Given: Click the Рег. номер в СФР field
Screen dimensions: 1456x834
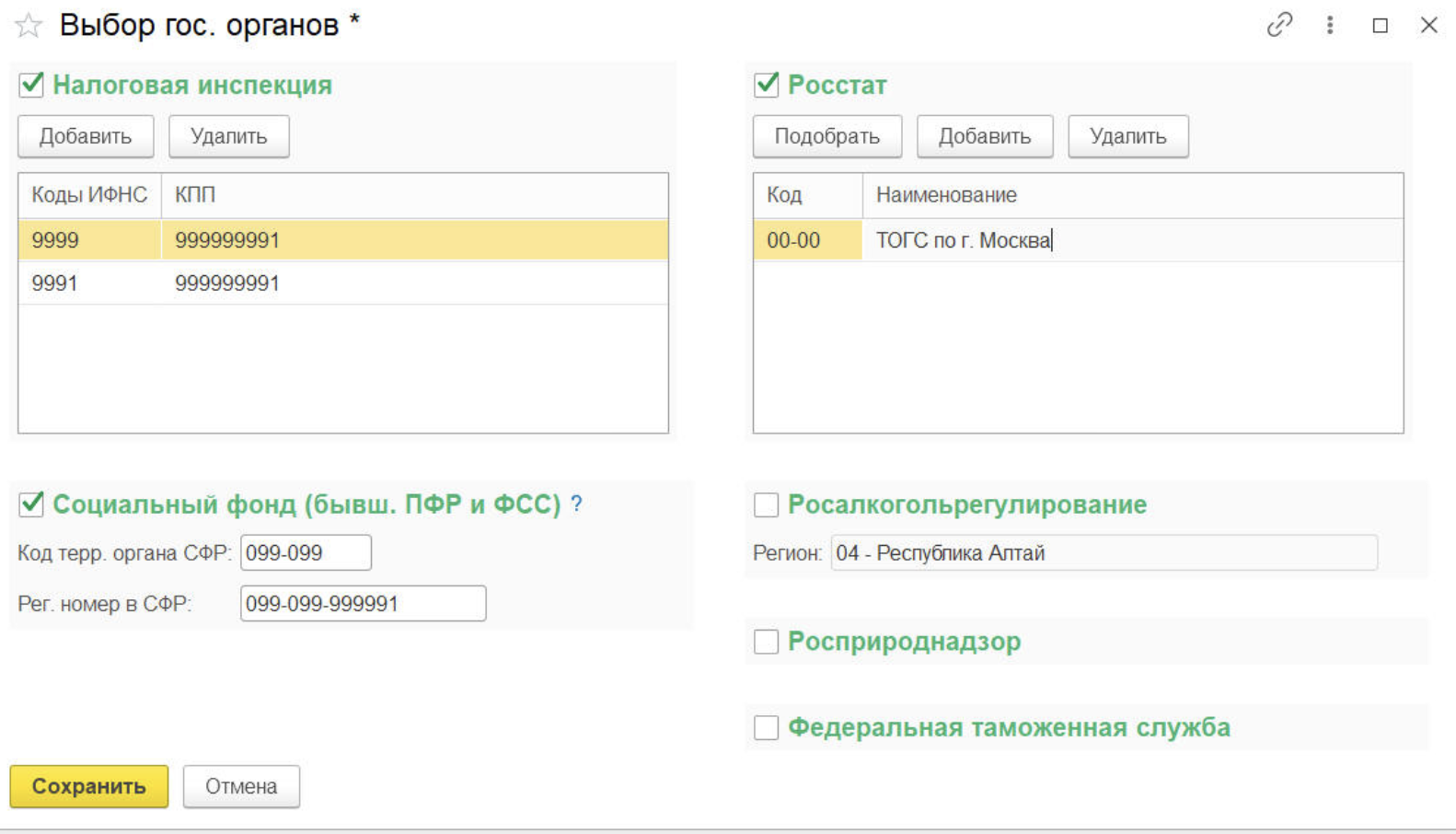Looking at the screenshot, I should 363,604.
